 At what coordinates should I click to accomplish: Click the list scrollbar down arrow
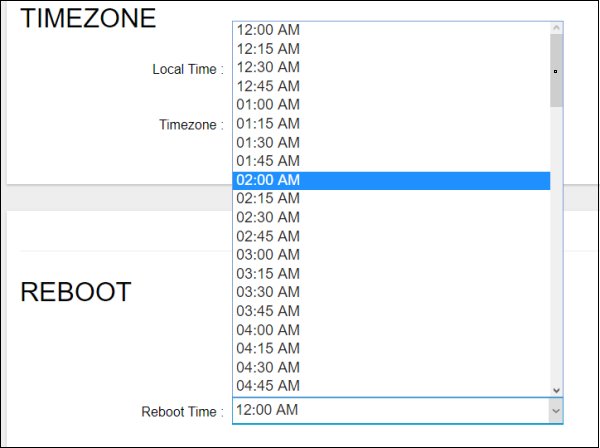(x=556, y=390)
